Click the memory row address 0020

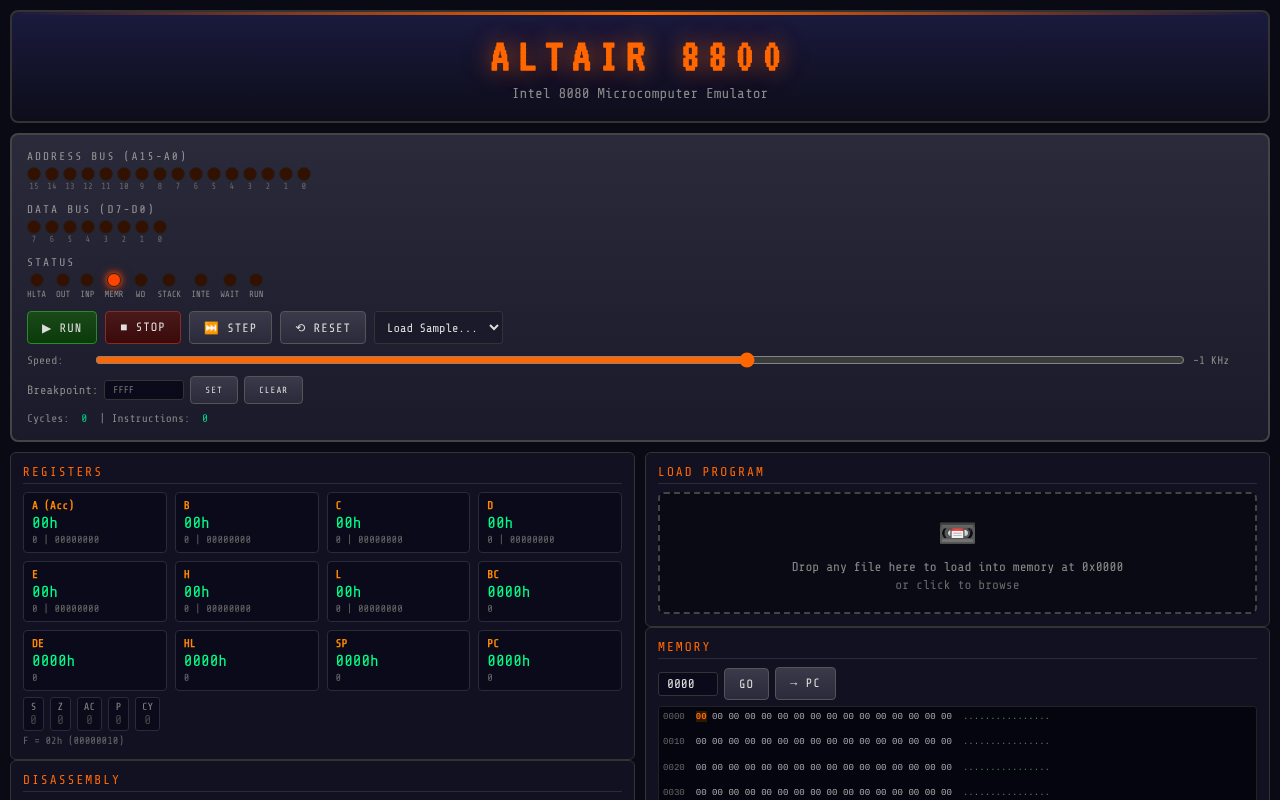pyautogui.click(x=674, y=768)
